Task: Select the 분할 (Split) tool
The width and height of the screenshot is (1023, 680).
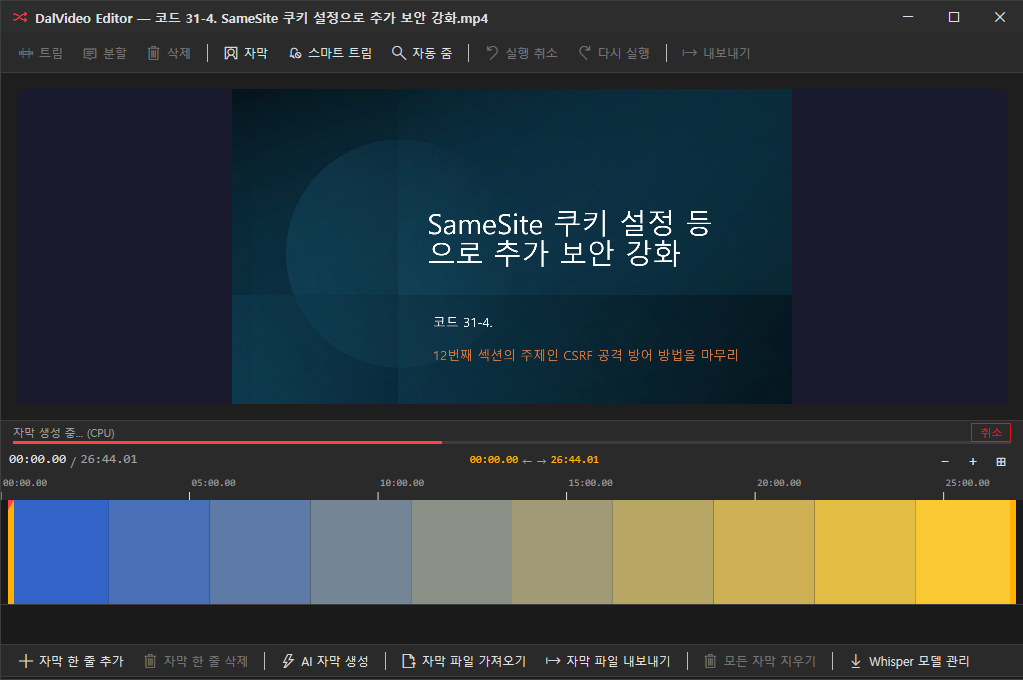Action: (x=103, y=53)
